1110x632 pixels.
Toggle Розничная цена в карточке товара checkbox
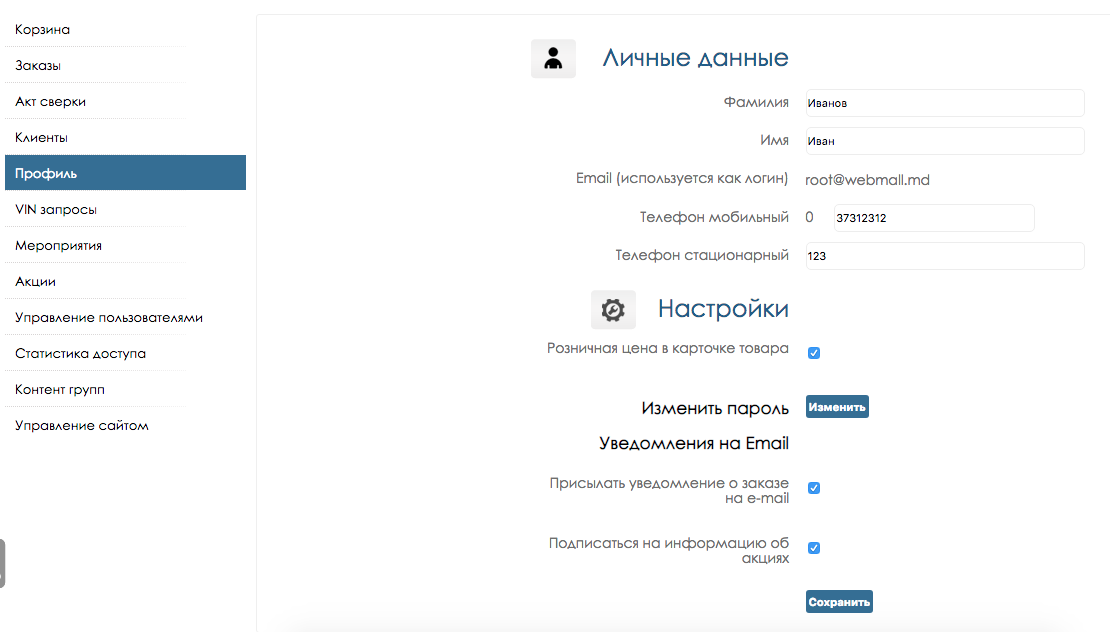coord(814,353)
